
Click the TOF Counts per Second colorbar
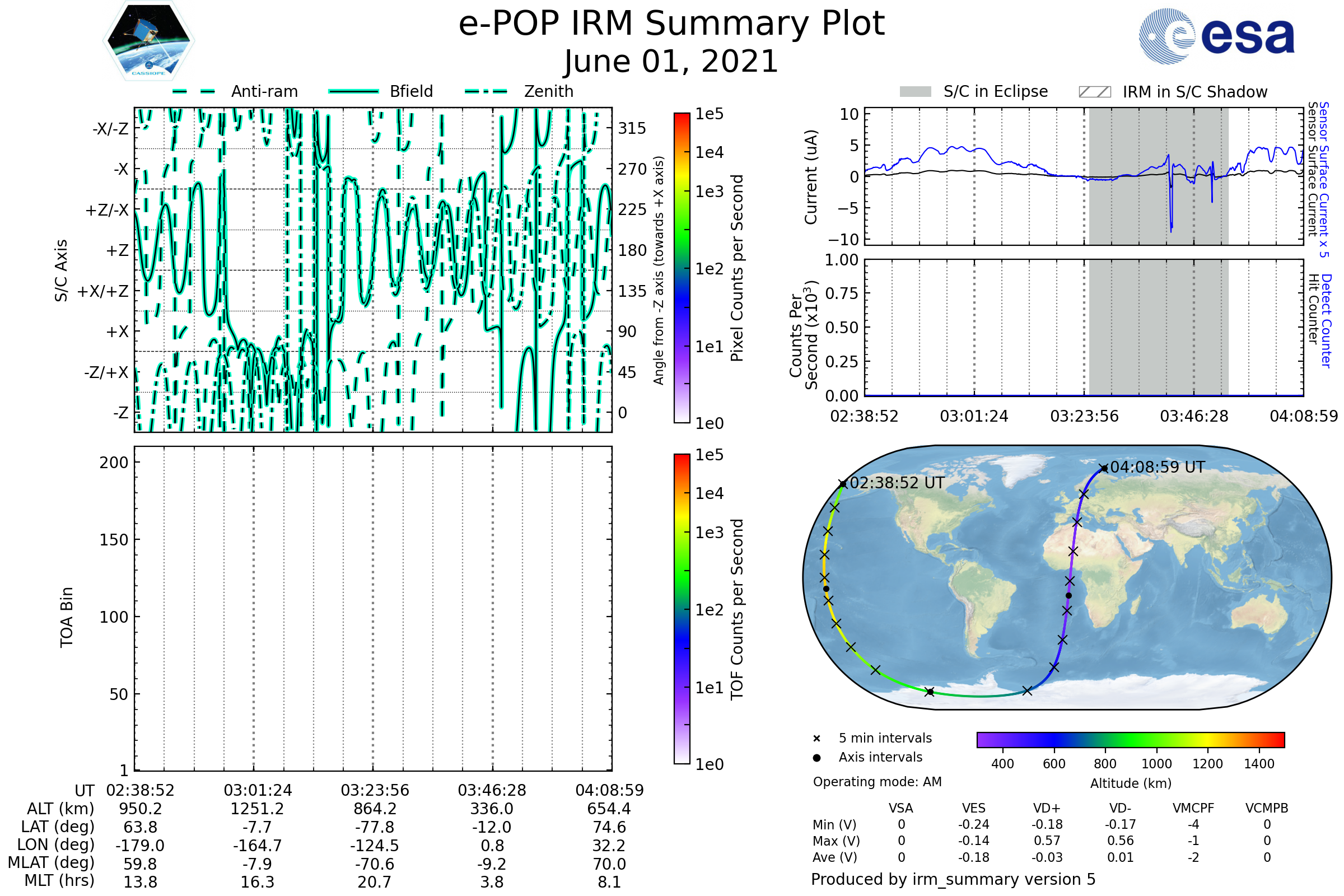682,609
